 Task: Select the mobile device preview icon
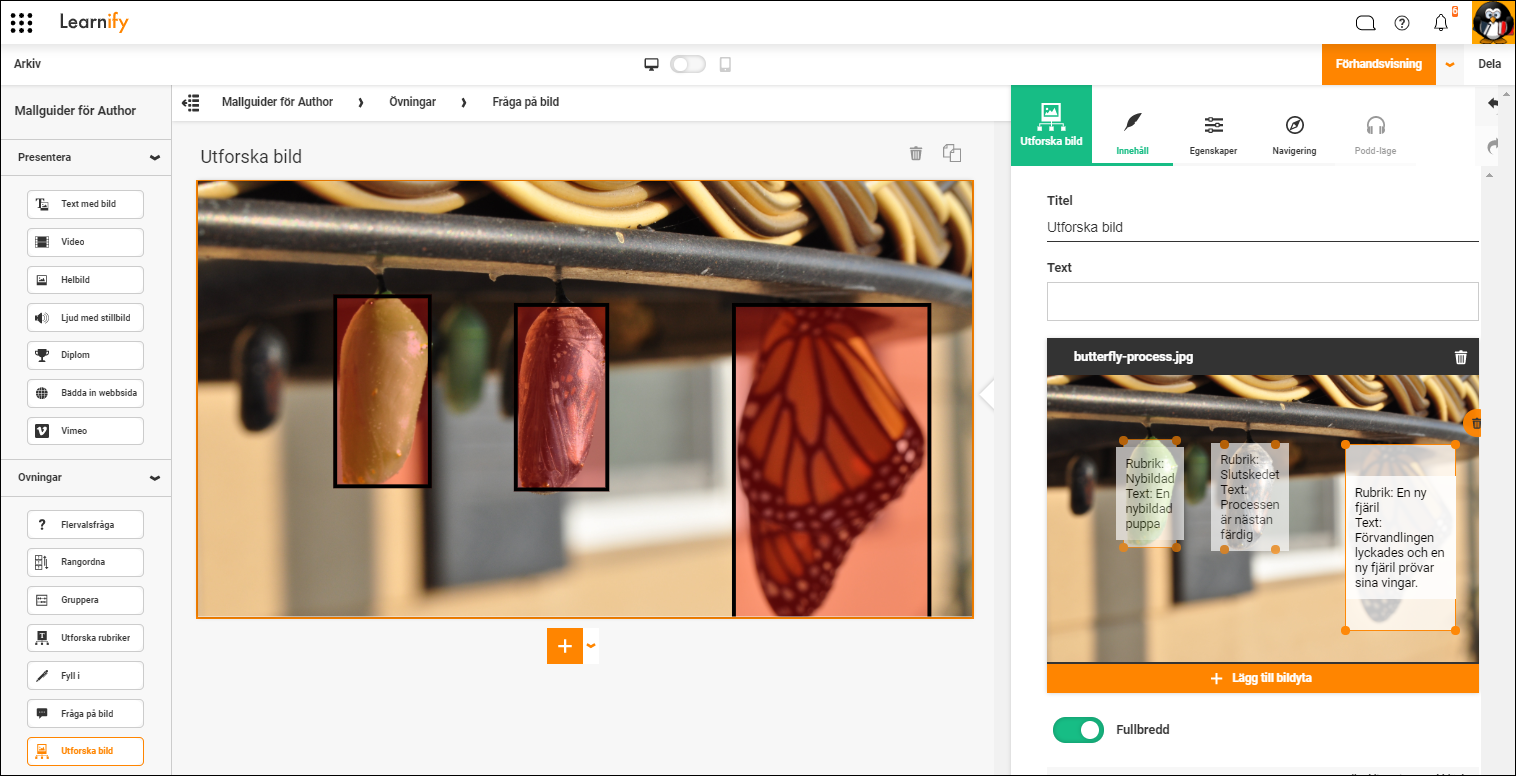tap(725, 64)
